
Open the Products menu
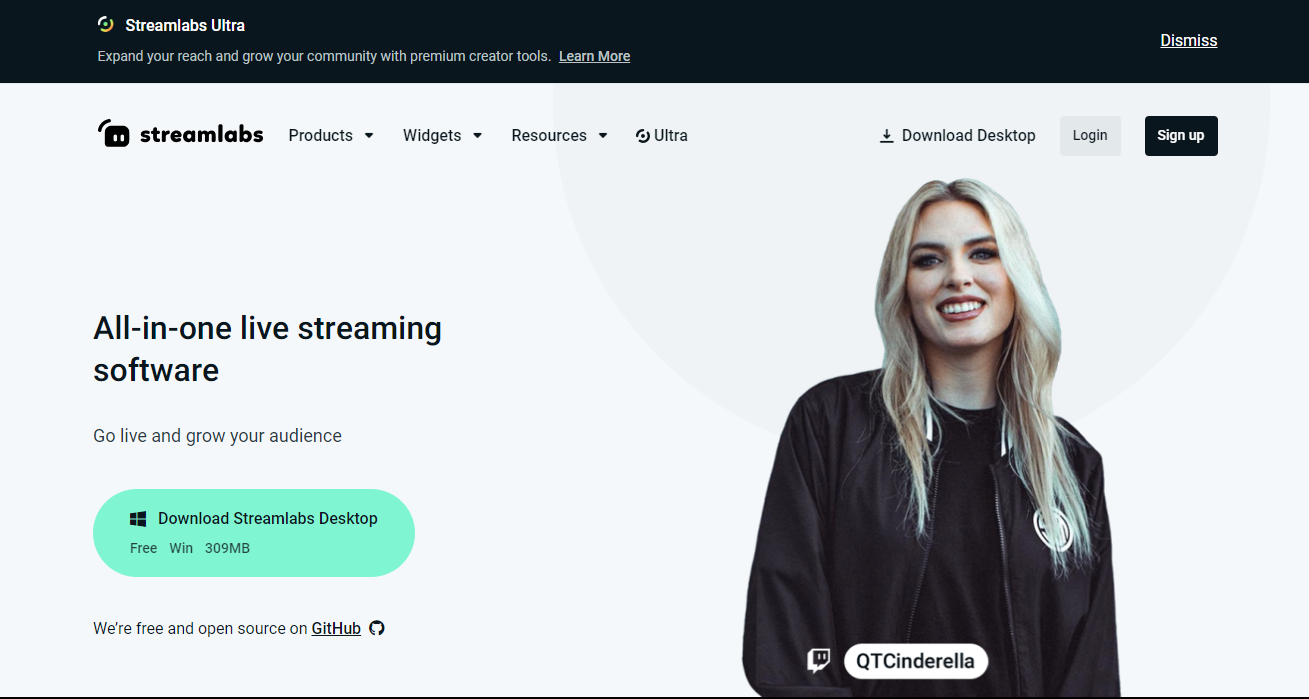pos(331,135)
